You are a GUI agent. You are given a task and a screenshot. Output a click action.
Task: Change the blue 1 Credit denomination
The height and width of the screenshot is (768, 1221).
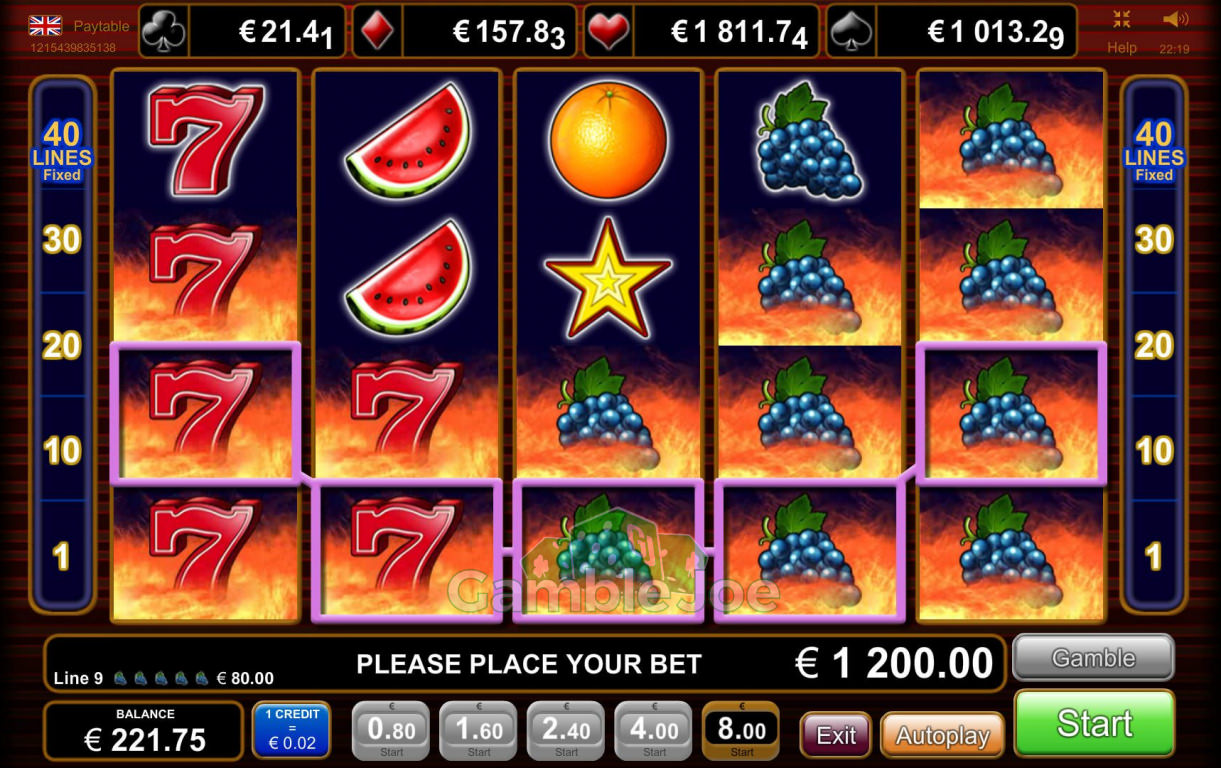click(291, 730)
